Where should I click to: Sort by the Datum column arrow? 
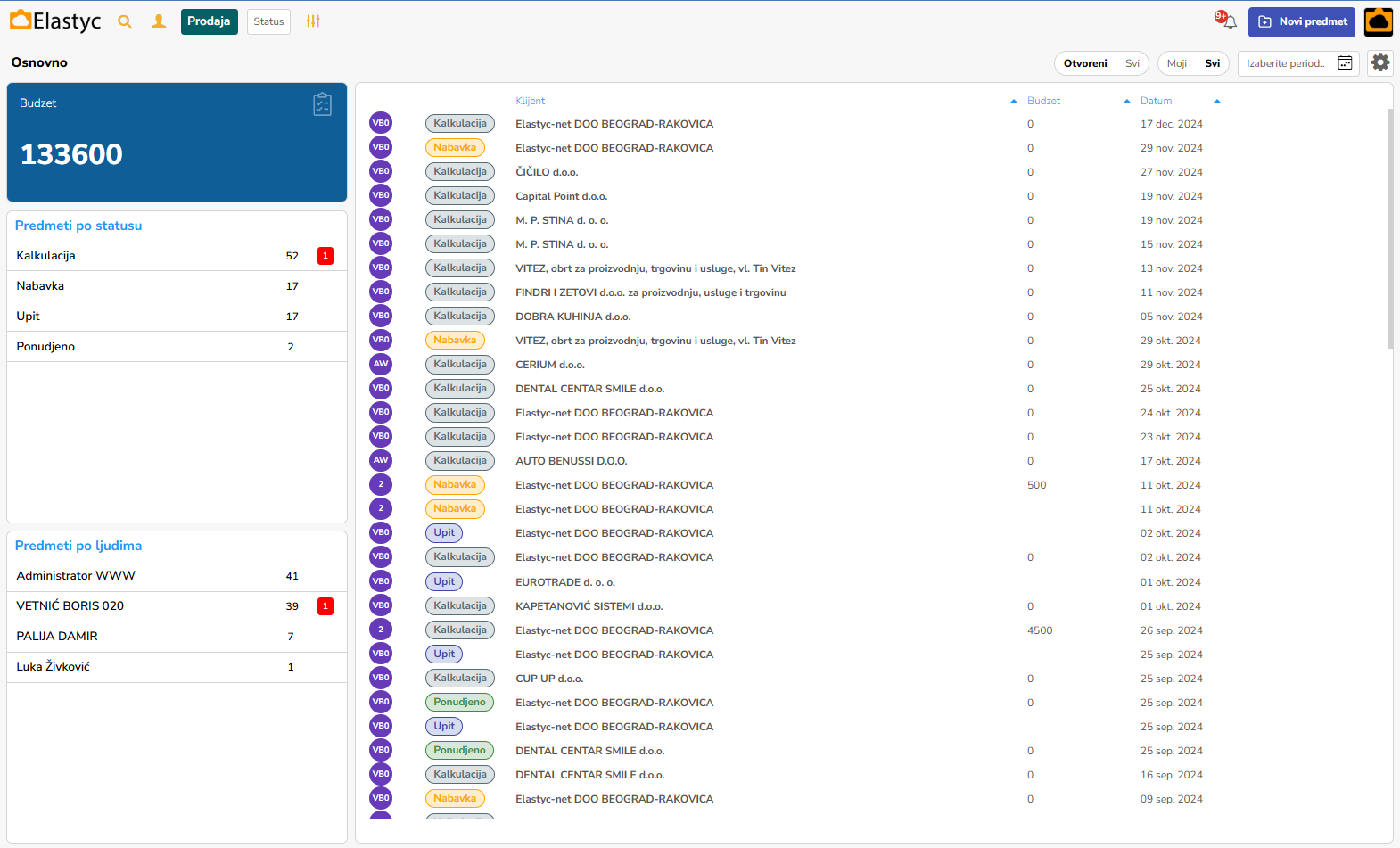click(1216, 102)
